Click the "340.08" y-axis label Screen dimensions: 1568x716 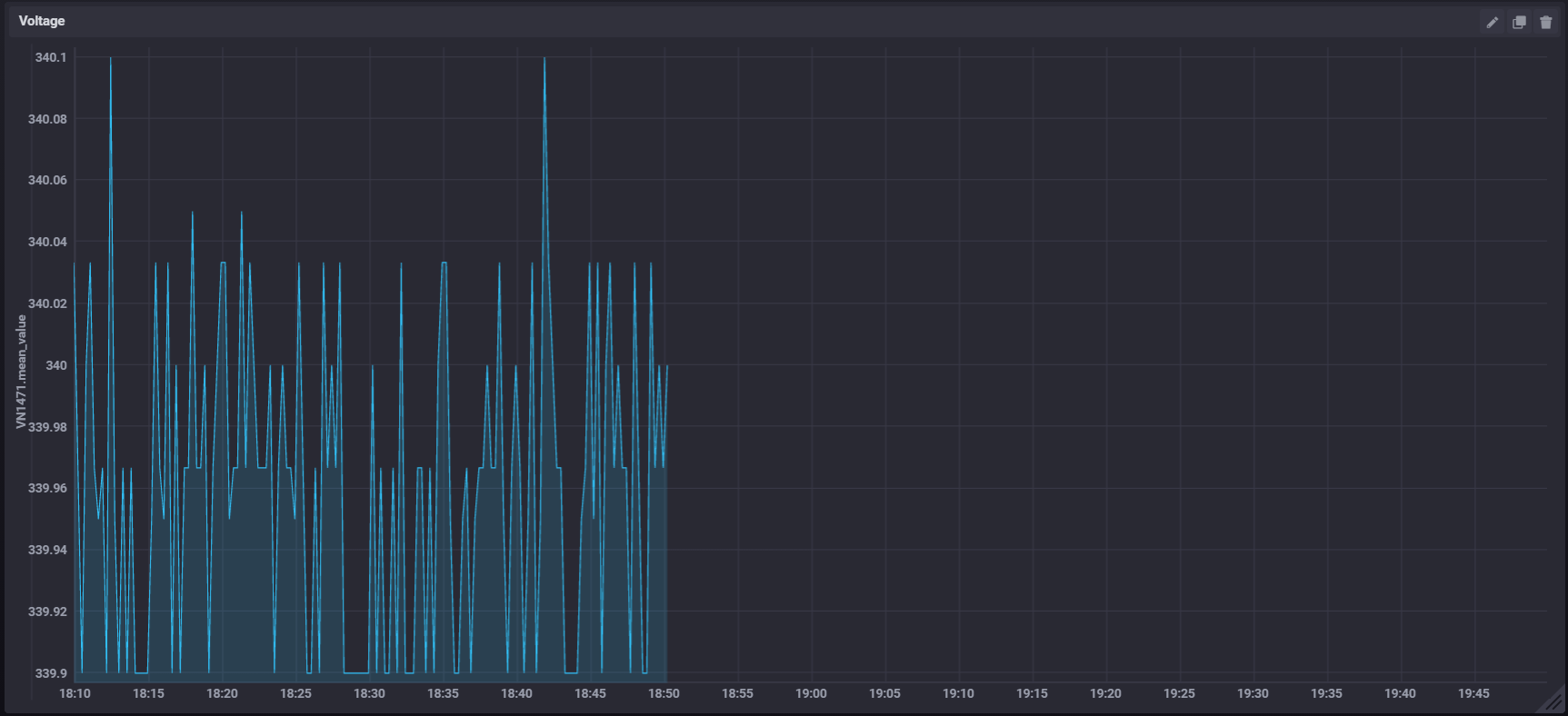click(x=47, y=119)
